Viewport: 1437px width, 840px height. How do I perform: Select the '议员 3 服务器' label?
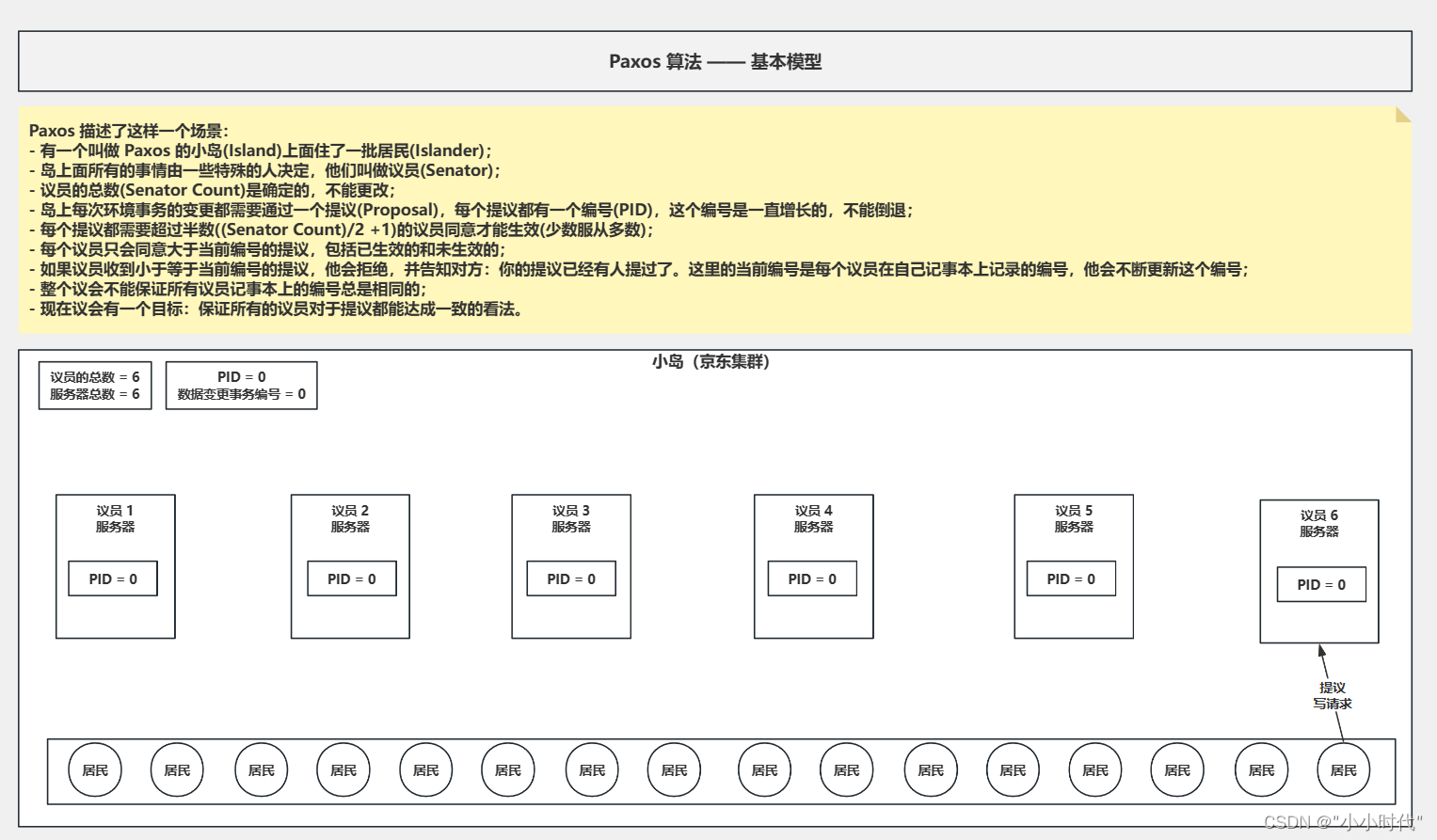pos(571,518)
